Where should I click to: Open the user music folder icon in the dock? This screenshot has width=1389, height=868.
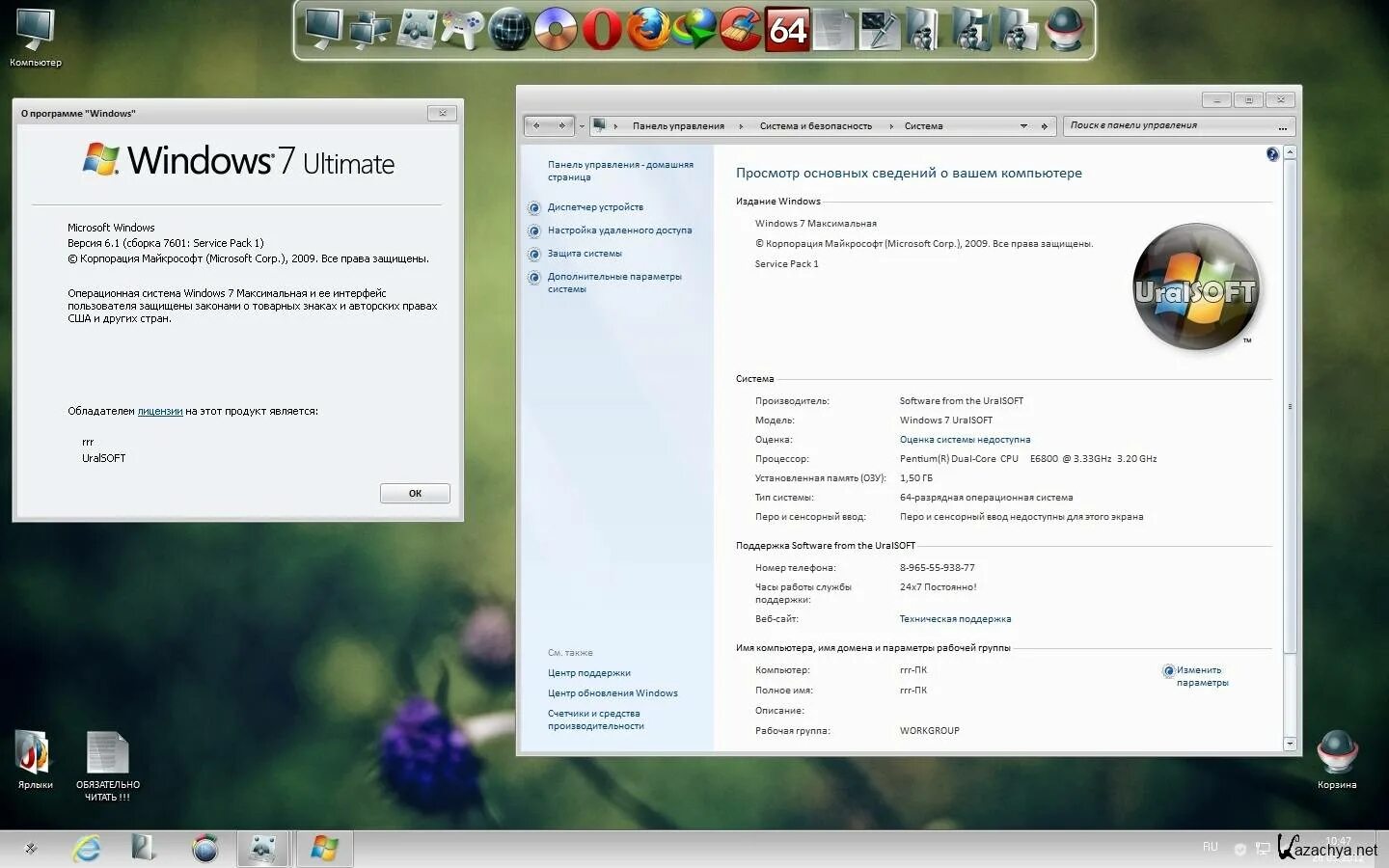pos(972,29)
